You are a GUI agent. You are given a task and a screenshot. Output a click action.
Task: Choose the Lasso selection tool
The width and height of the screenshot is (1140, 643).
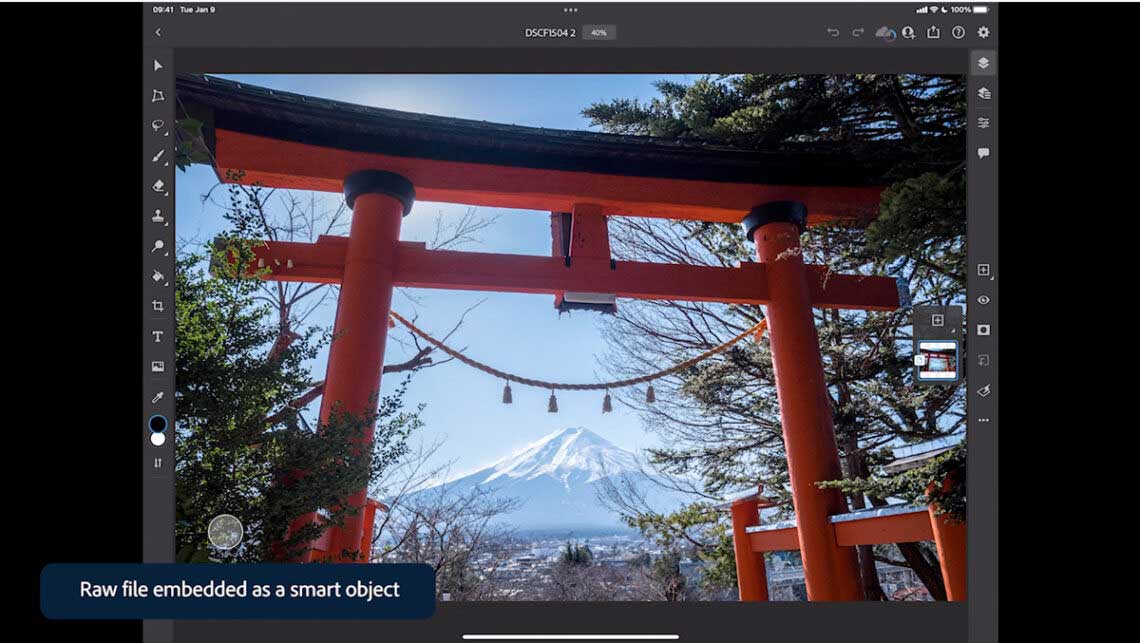click(158, 126)
